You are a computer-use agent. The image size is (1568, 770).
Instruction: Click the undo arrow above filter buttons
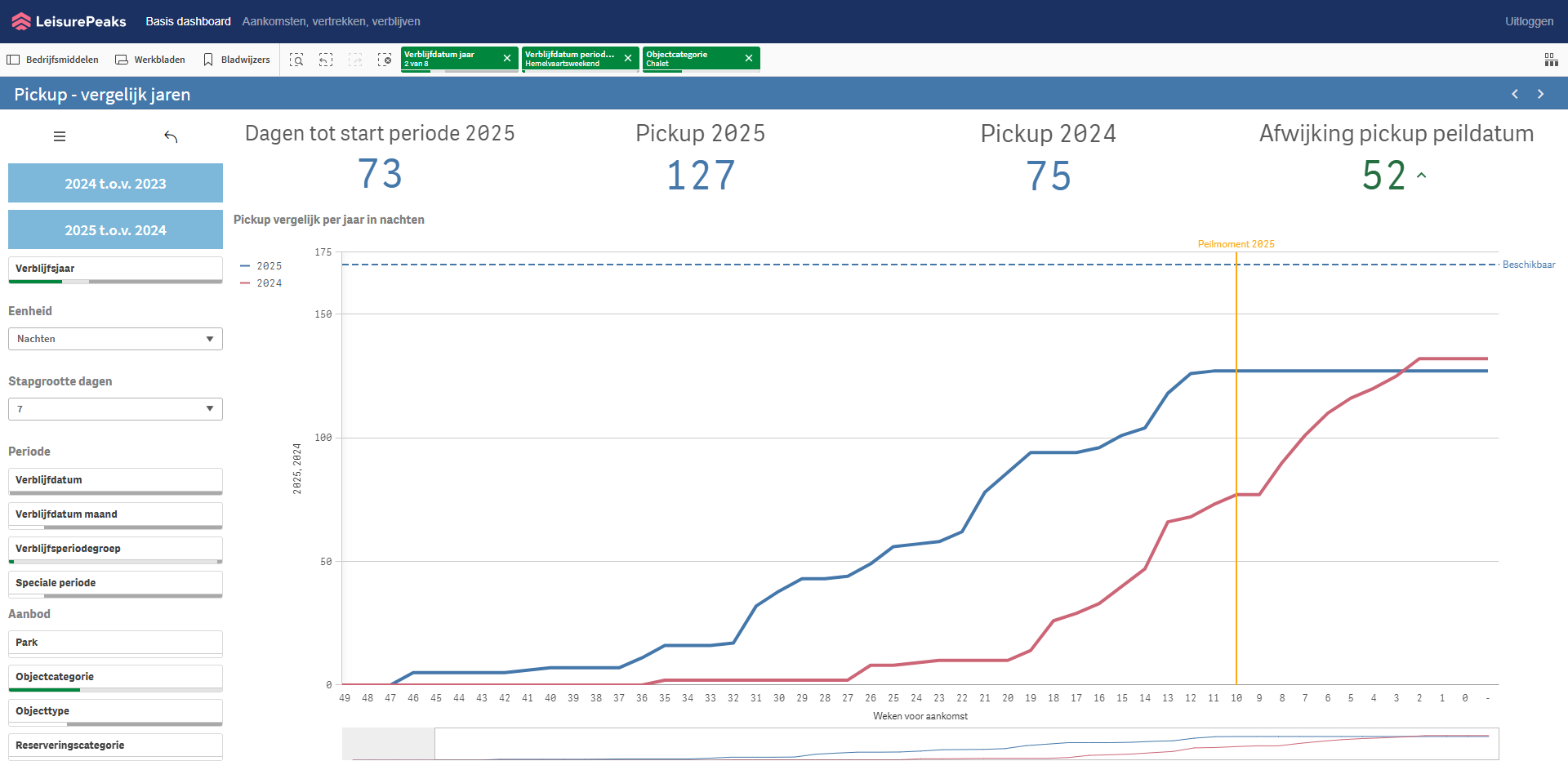(x=171, y=136)
